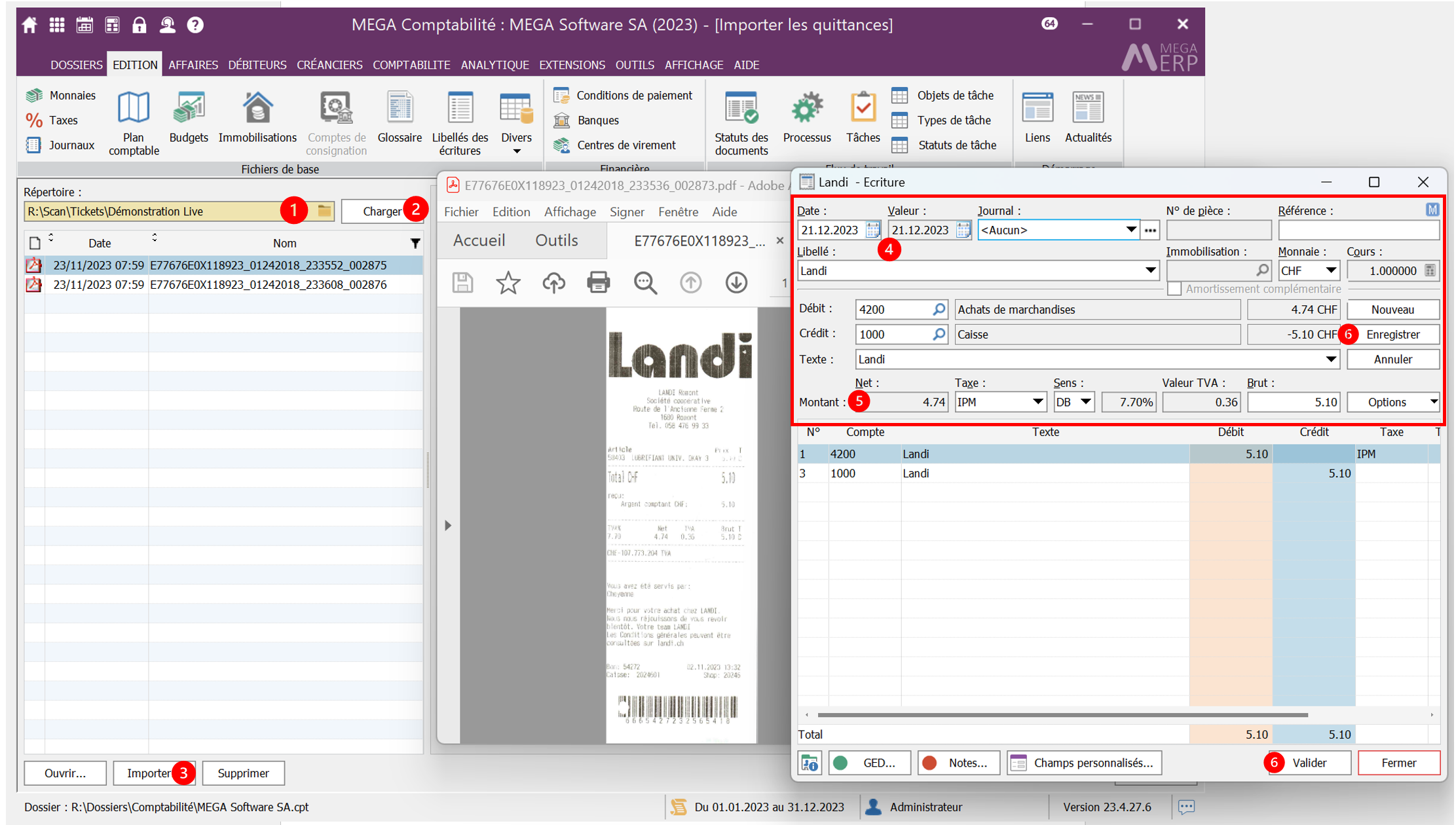Toggle the select-all checkbox in file list header

[35, 244]
